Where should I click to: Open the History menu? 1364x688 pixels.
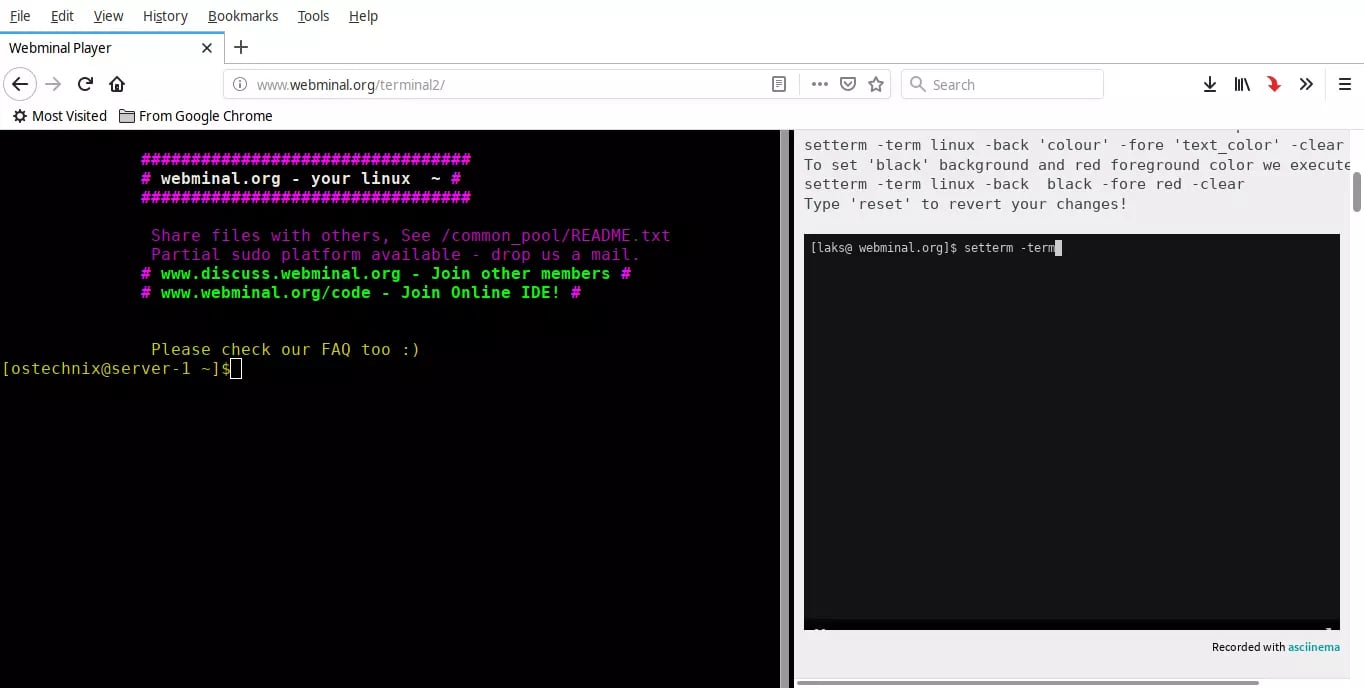165,16
